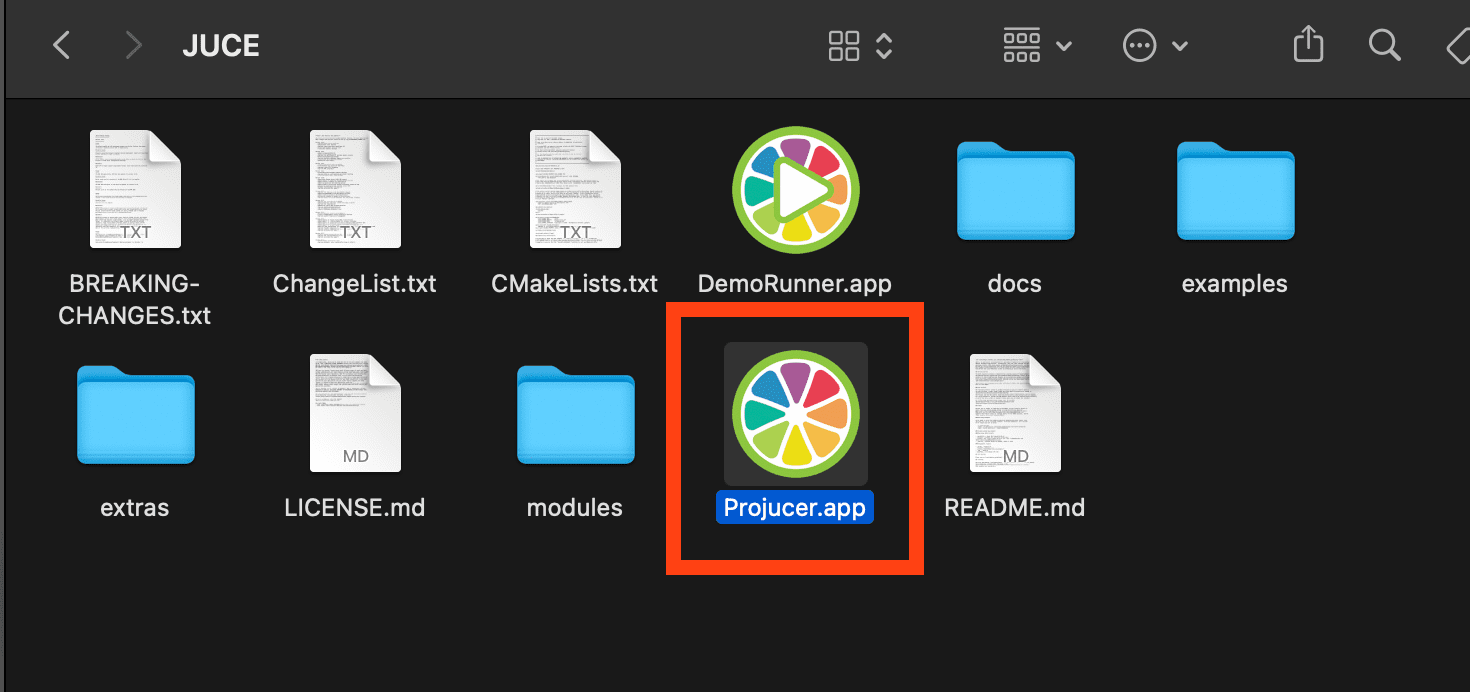
Task: Select the docs folder icon
Action: point(1015,190)
